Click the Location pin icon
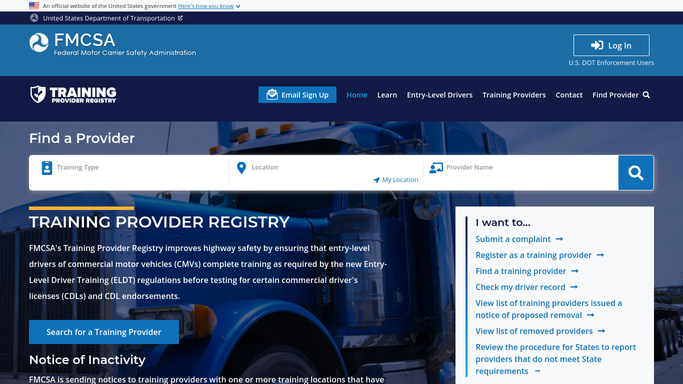 tap(241, 168)
